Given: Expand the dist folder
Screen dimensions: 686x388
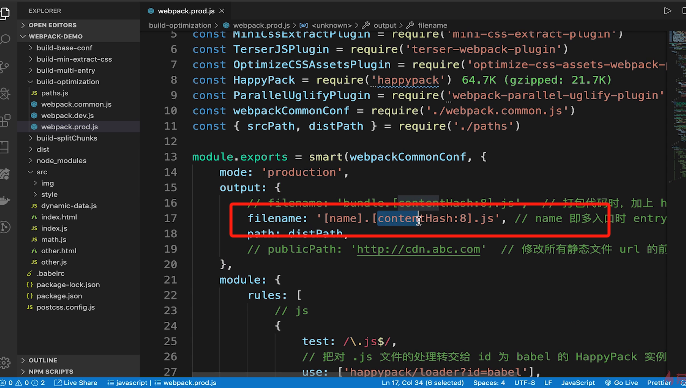Looking at the screenshot, I should point(79,150).
